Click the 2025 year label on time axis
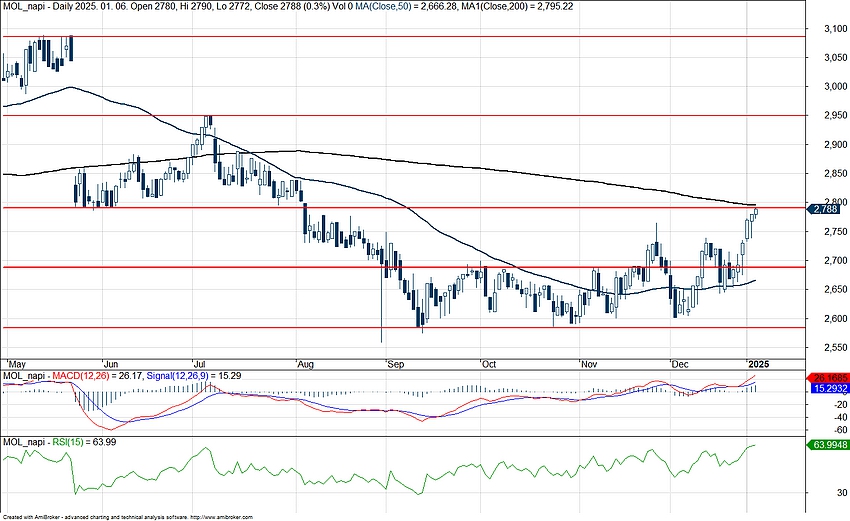Screen dimensions: 850x521 [x=758, y=364]
